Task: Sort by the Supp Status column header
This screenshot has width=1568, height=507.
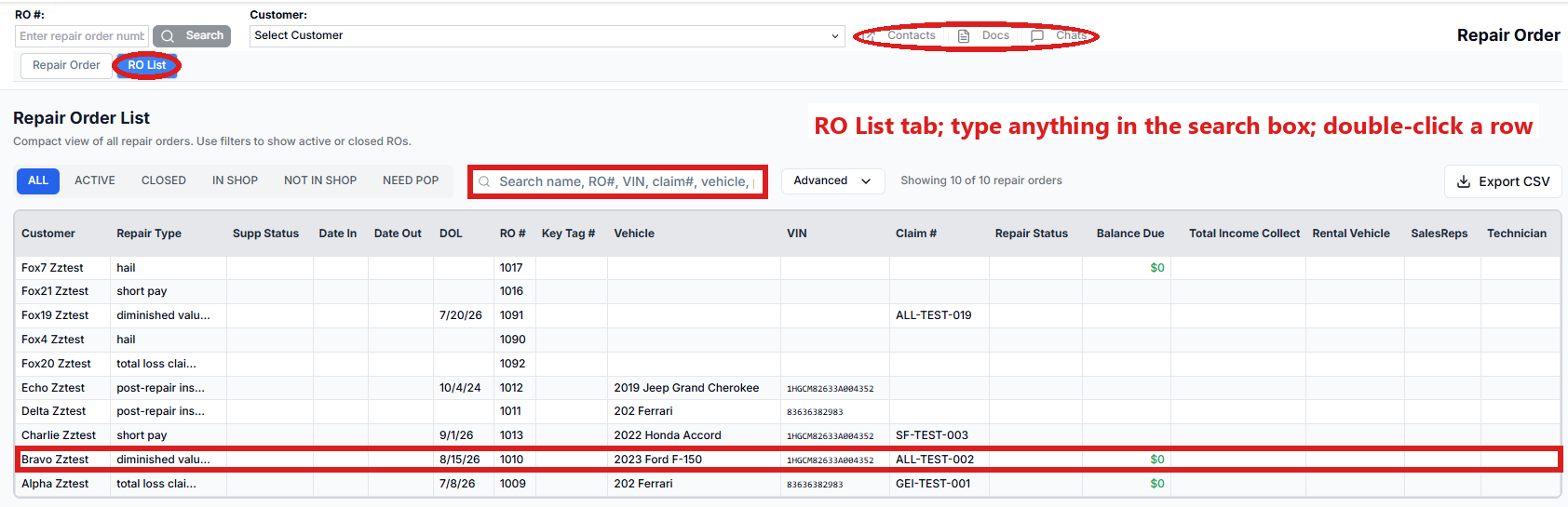Action: [x=265, y=233]
